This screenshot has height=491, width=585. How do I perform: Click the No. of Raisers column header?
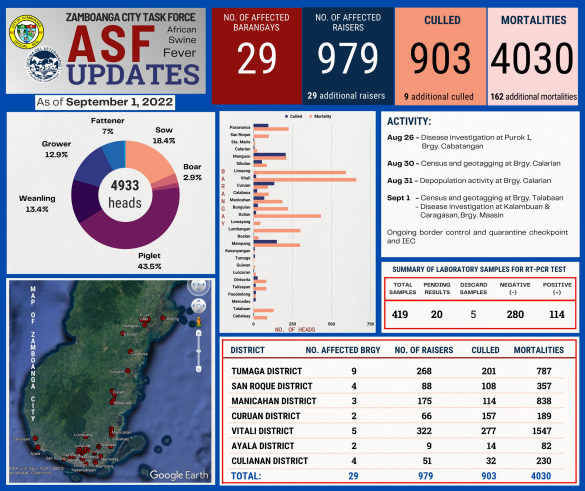pyautogui.click(x=424, y=350)
